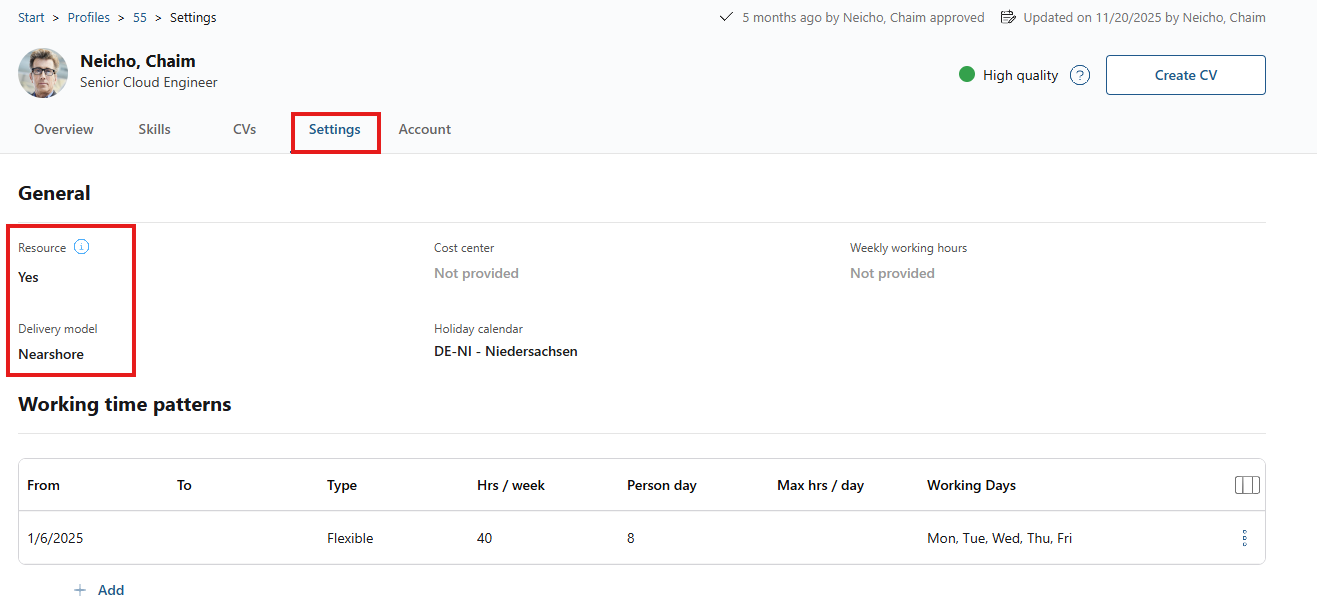This screenshot has width=1317, height=612.
Task: Click Weekly working hours Not provided value
Action: (x=892, y=273)
